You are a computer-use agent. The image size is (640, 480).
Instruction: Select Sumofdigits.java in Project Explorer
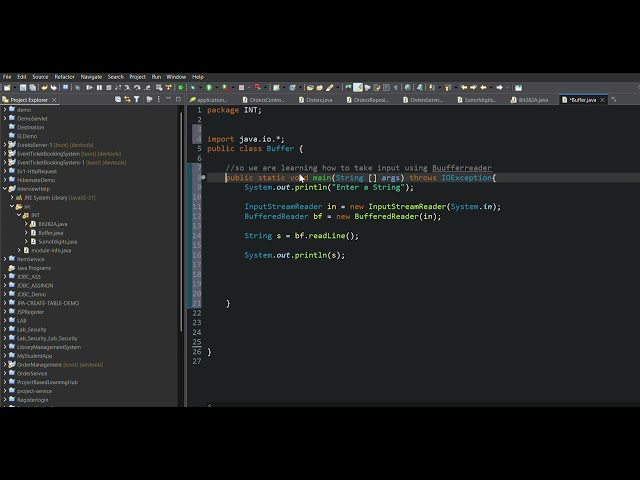click(x=58, y=241)
